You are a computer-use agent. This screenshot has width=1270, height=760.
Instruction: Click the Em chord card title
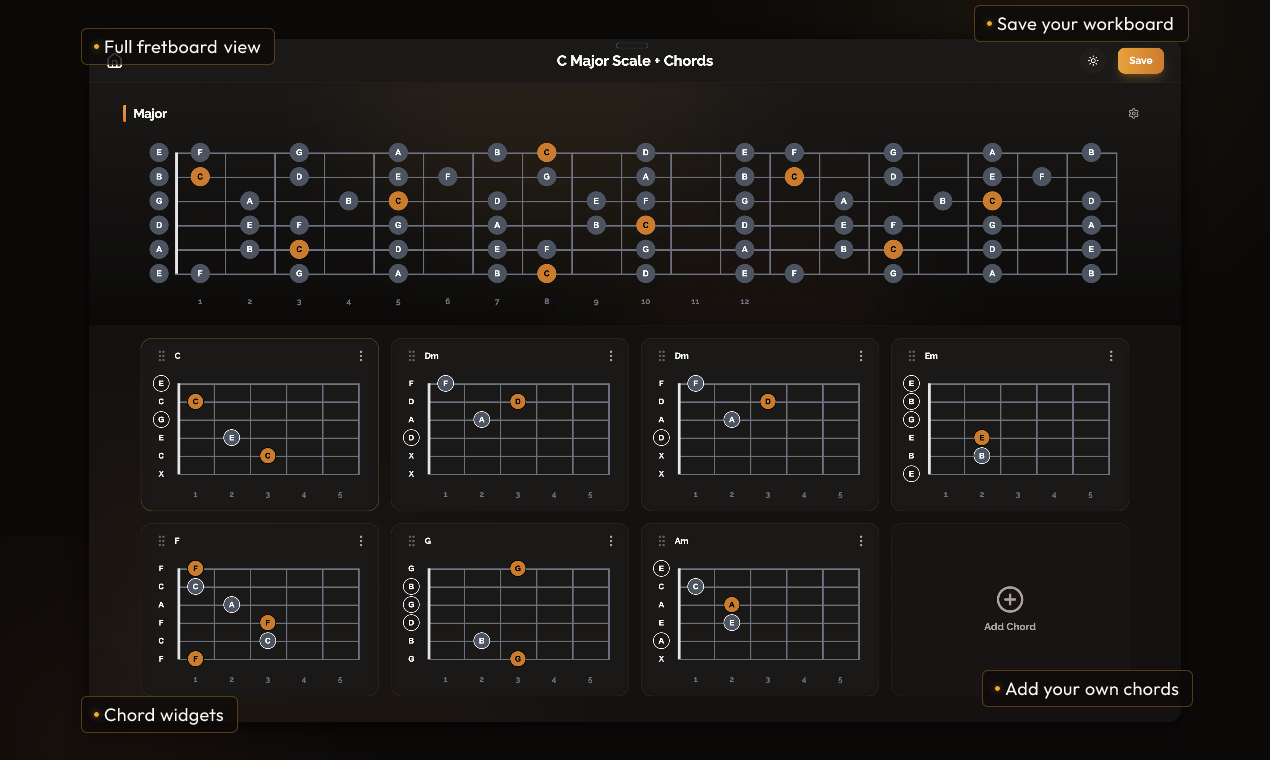click(931, 356)
